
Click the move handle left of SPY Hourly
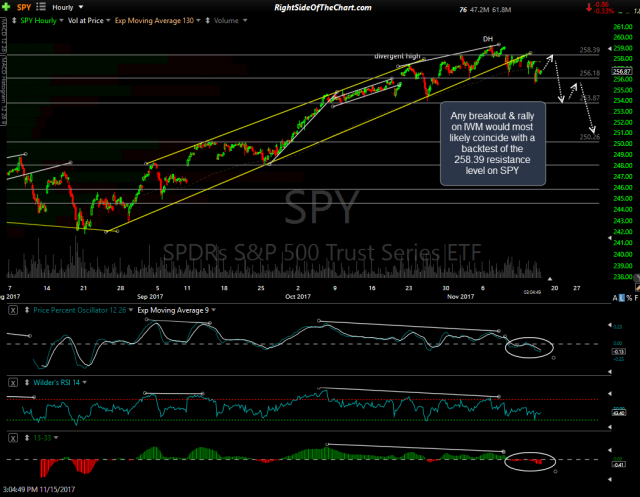(14, 20)
